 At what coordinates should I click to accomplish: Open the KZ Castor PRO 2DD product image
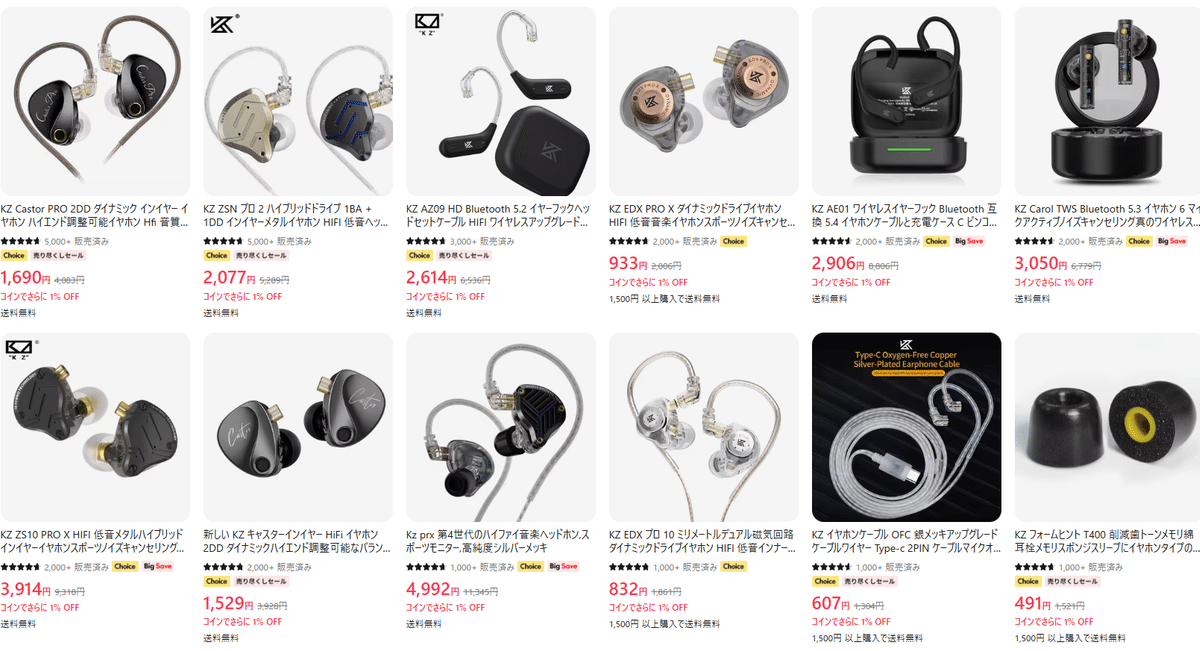pos(95,101)
